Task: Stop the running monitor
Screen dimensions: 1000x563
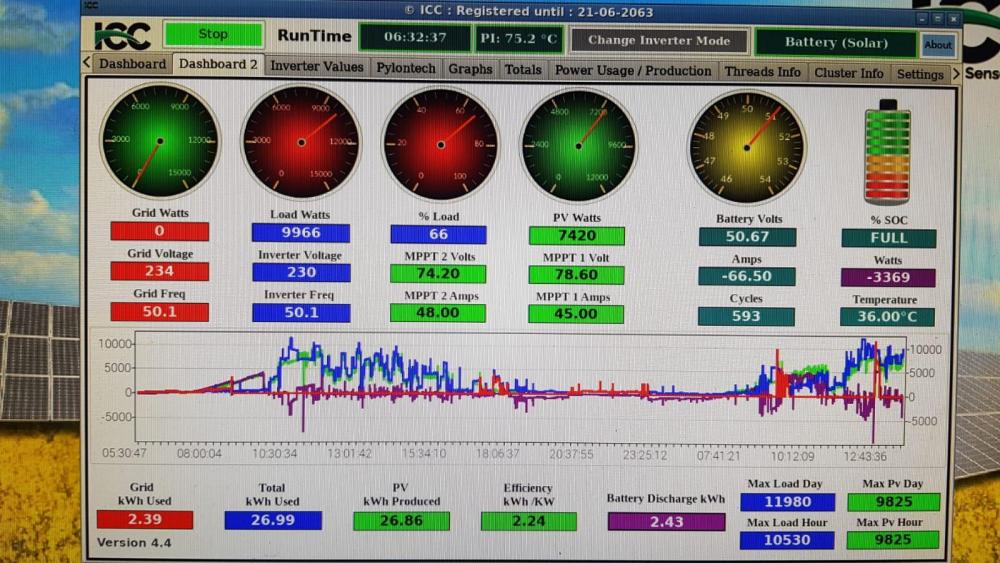Action: tap(213, 34)
